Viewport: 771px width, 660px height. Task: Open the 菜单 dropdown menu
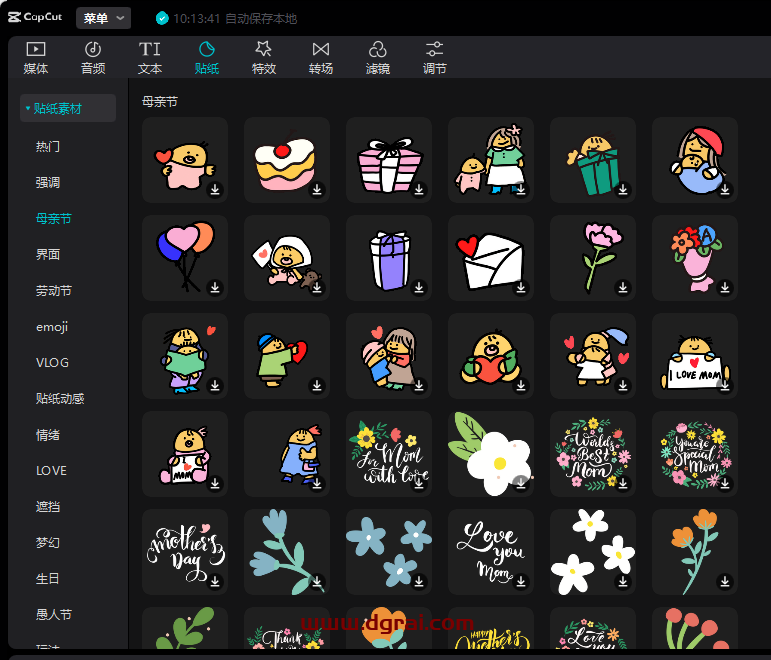pos(104,18)
